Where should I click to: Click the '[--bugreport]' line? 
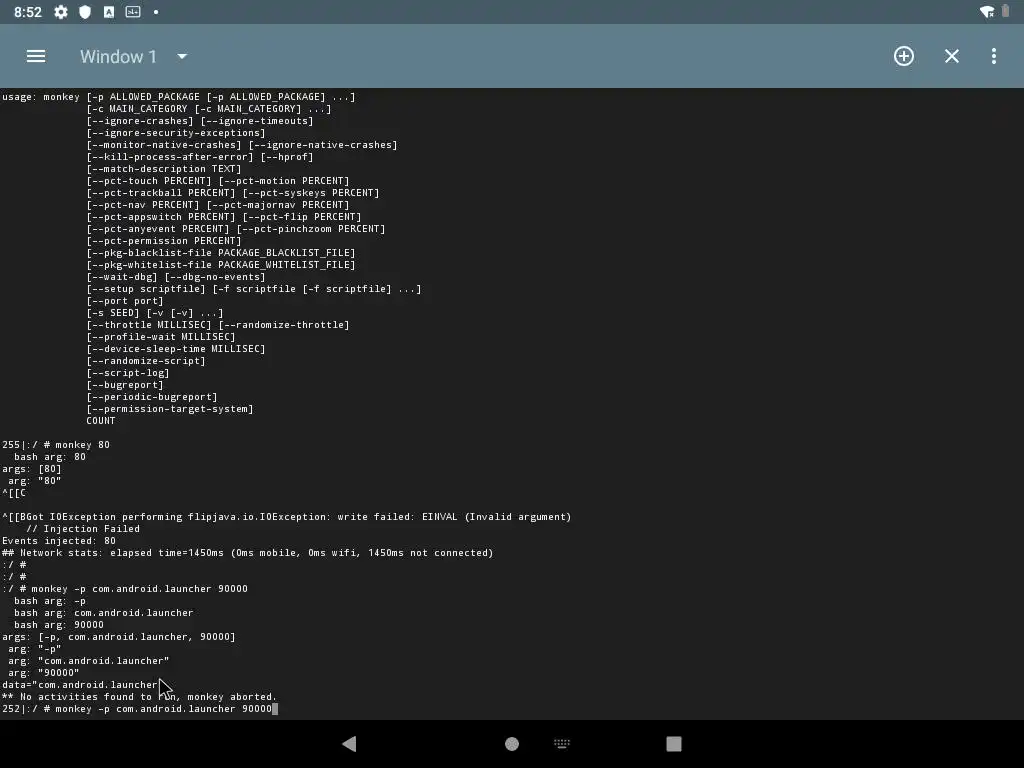coord(125,385)
